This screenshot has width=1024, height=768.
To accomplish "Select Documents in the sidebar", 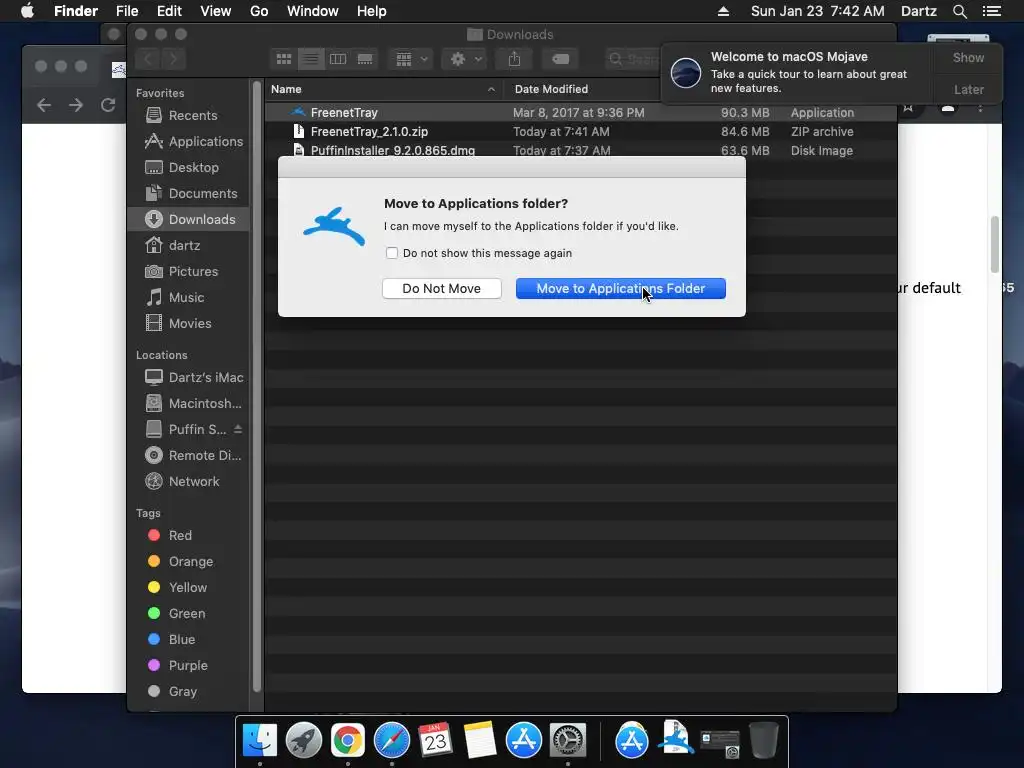I will pos(189,194).
